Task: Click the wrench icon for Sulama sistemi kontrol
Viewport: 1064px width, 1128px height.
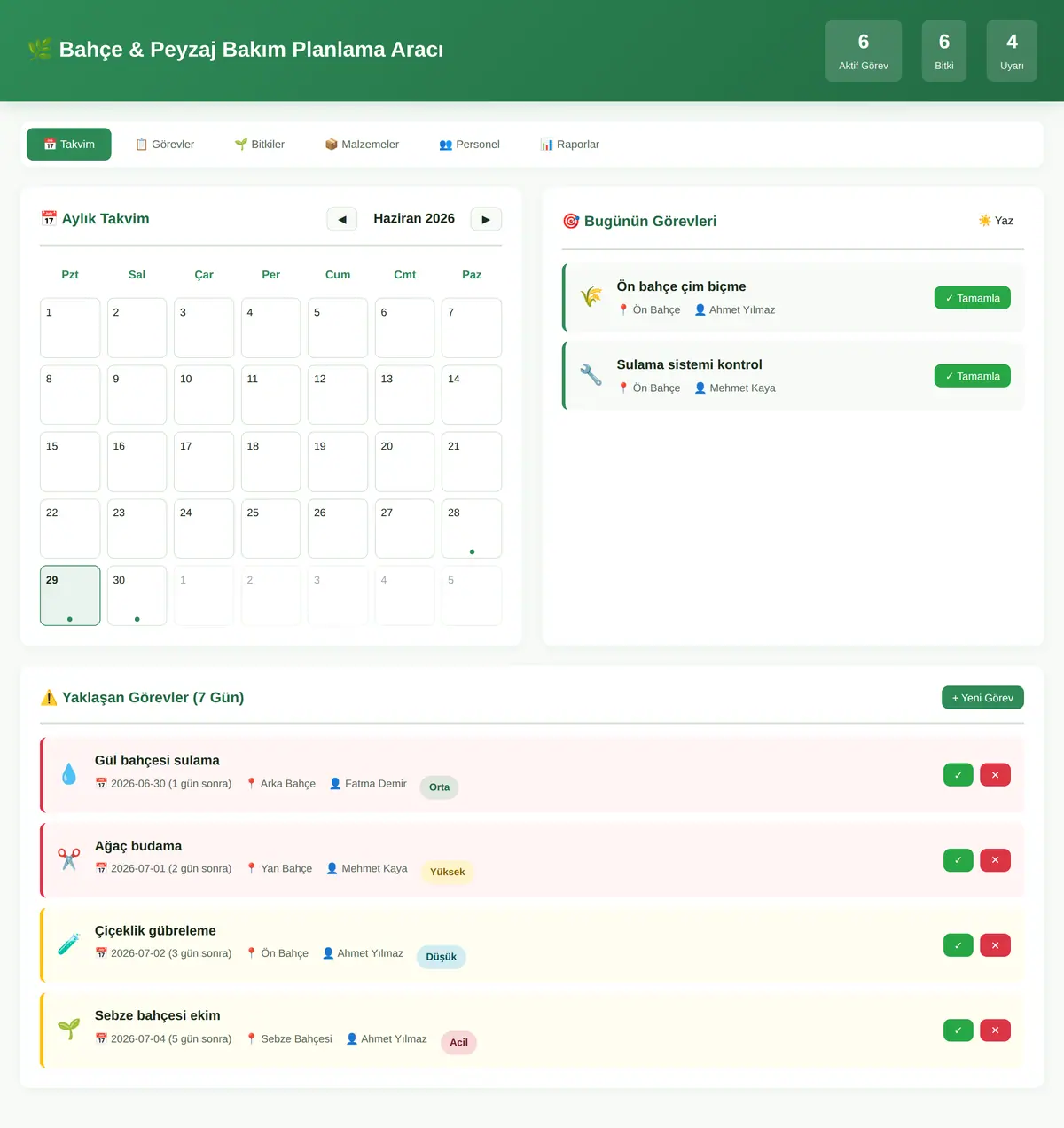Action: (591, 375)
